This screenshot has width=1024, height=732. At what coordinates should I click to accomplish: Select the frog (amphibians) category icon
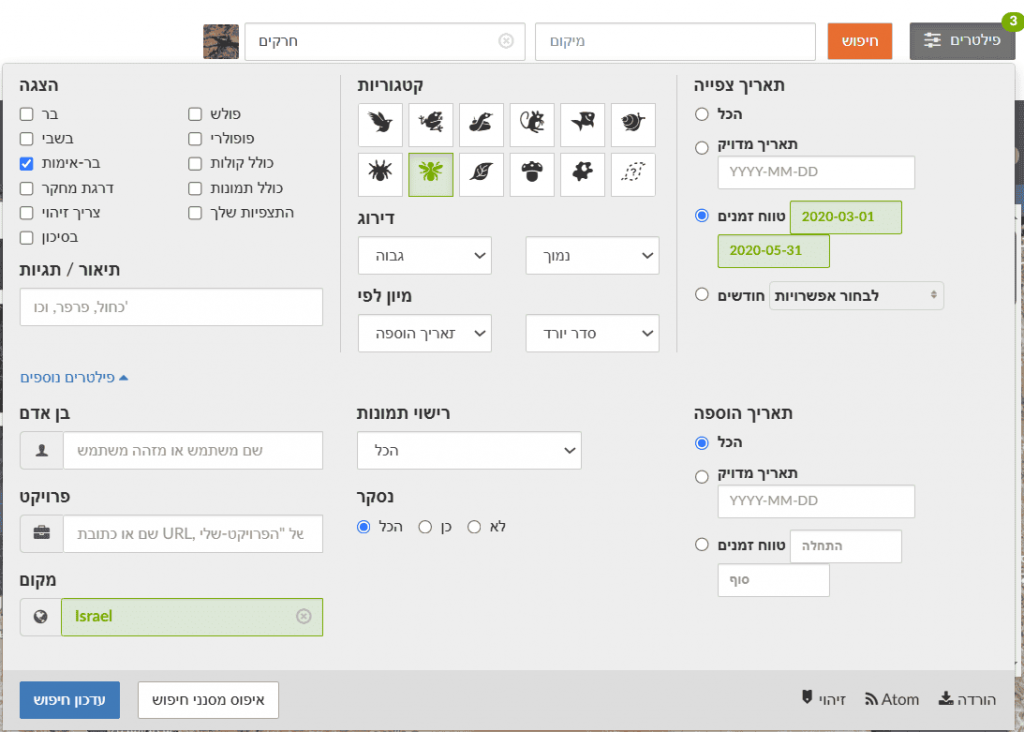click(431, 124)
